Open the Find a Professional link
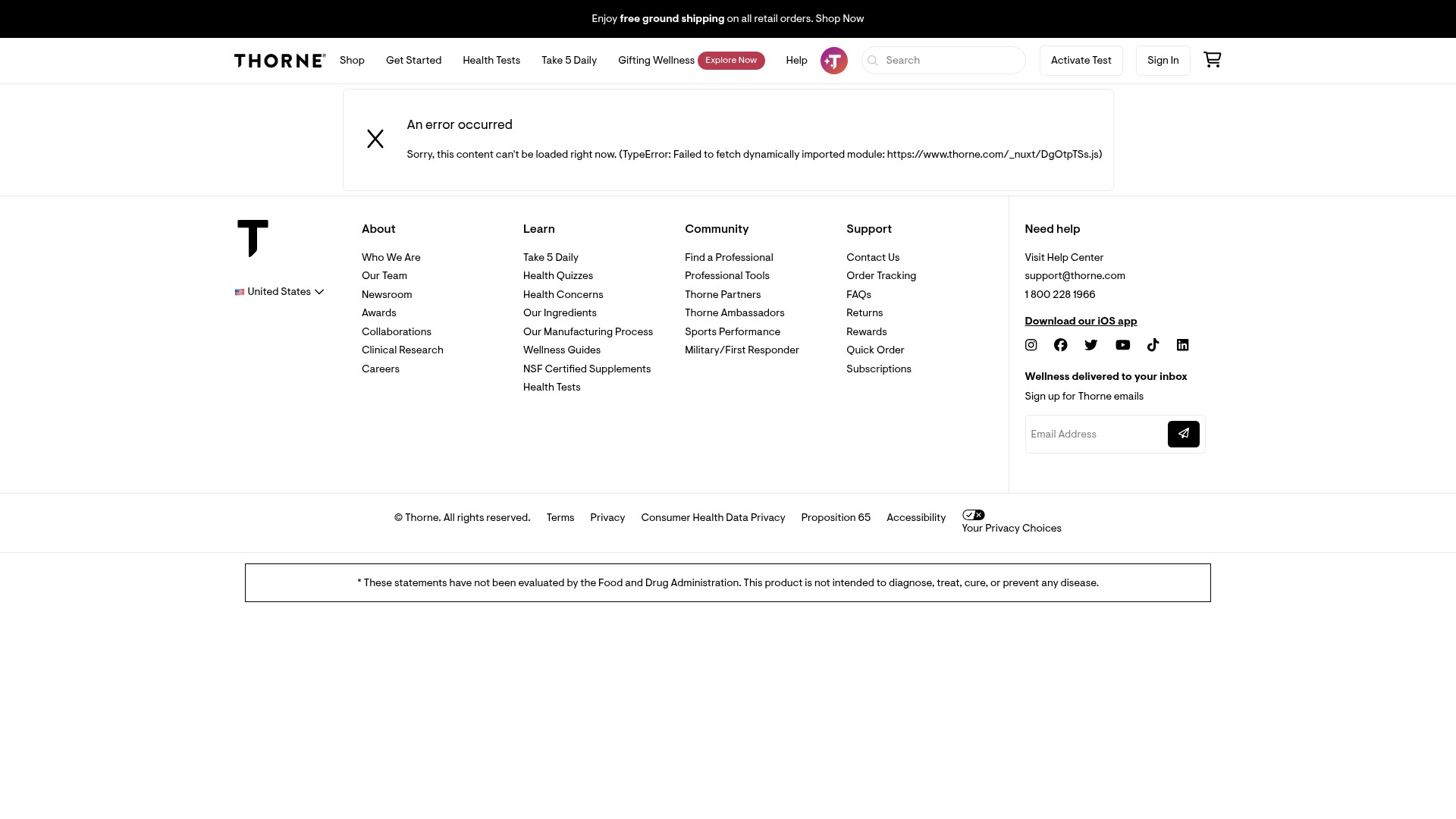1456x819 pixels. click(729, 258)
